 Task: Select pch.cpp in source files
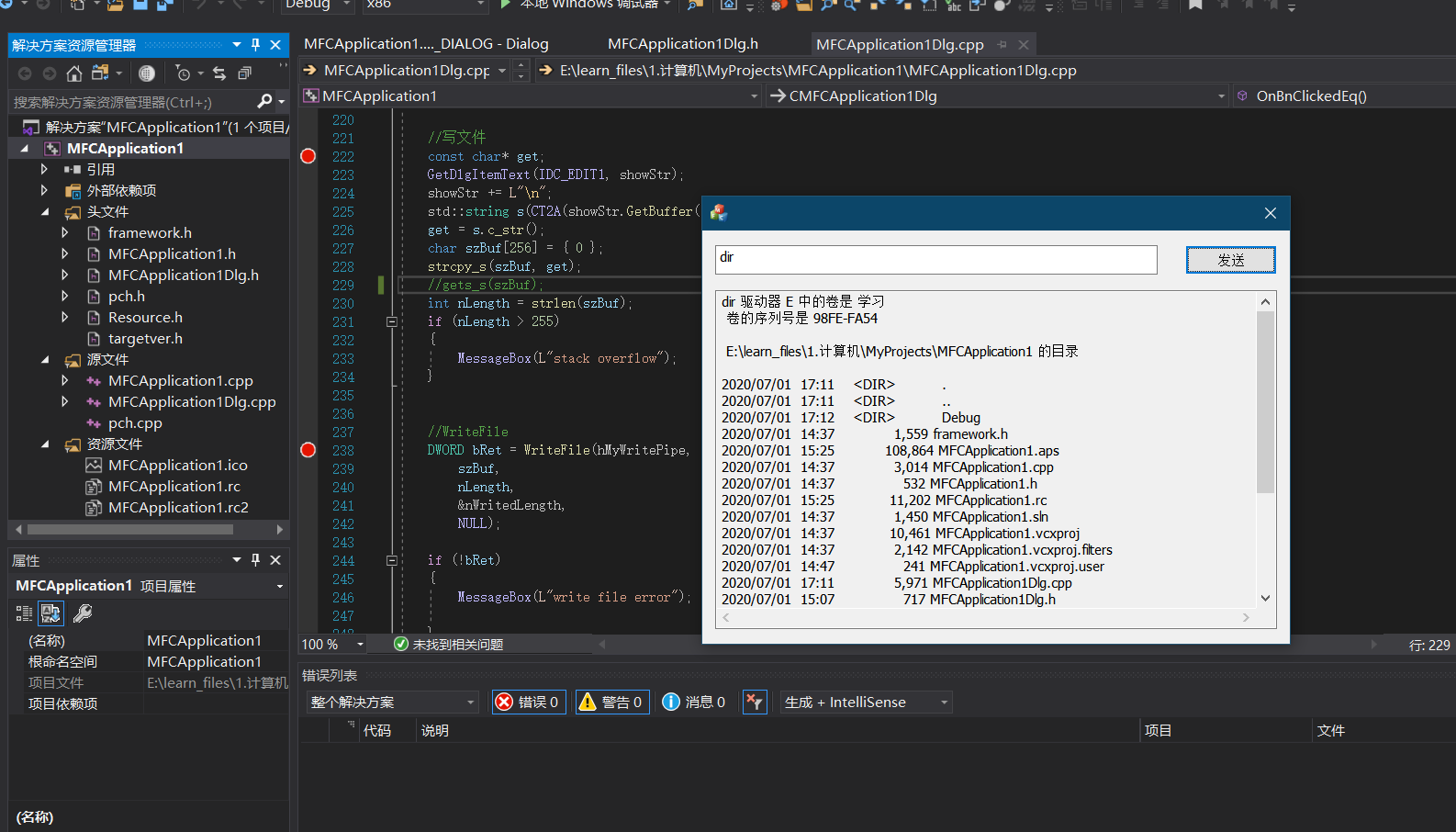click(x=135, y=422)
